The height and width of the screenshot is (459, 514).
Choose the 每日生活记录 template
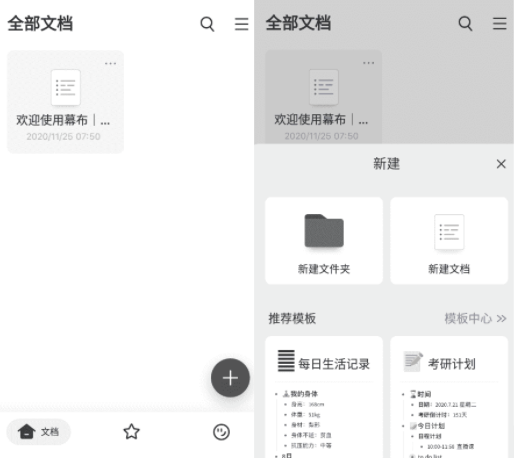tap(324, 397)
